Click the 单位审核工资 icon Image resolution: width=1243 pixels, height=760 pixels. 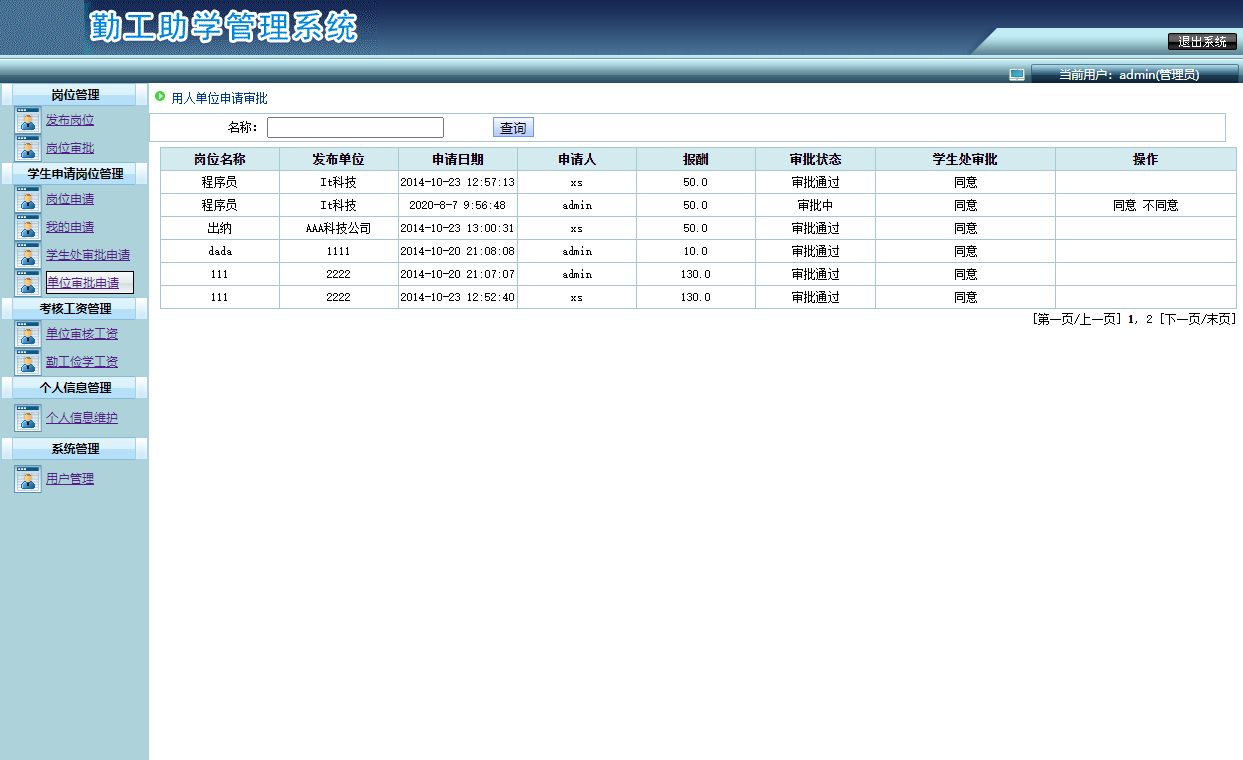coord(28,334)
